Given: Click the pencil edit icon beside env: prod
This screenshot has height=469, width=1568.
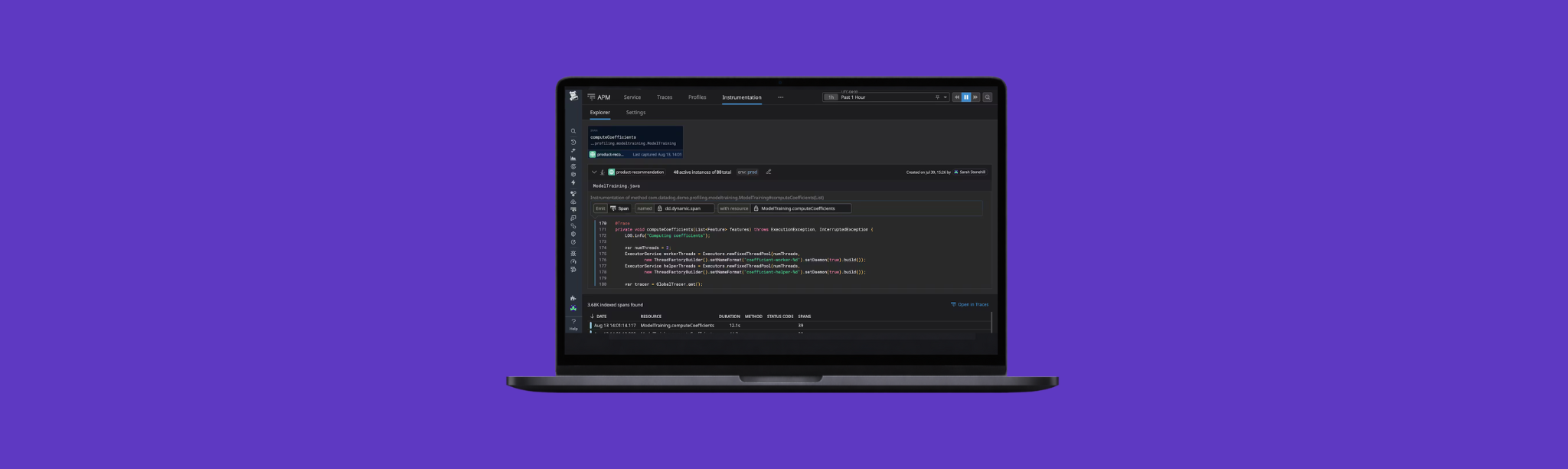Looking at the screenshot, I should point(769,172).
